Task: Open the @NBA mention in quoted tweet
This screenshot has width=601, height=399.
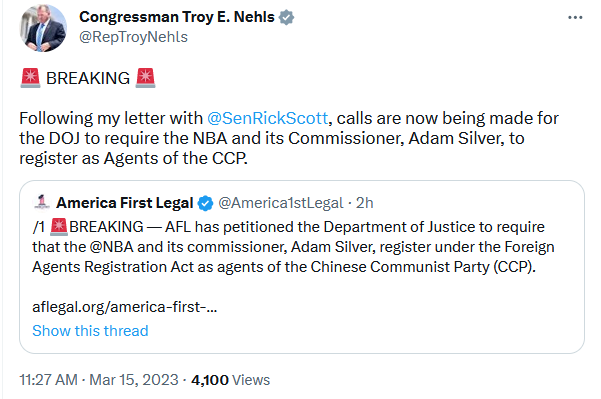Action: (111, 247)
